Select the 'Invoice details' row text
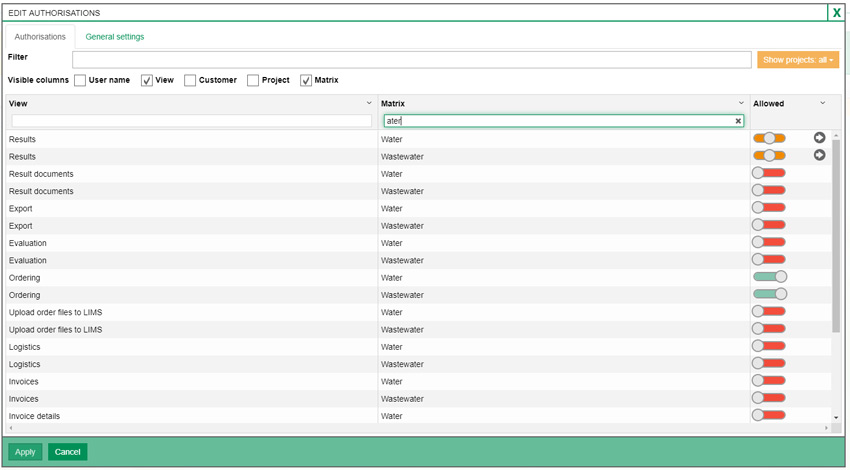The width and height of the screenshot is (850, 470). click(34, 416)
